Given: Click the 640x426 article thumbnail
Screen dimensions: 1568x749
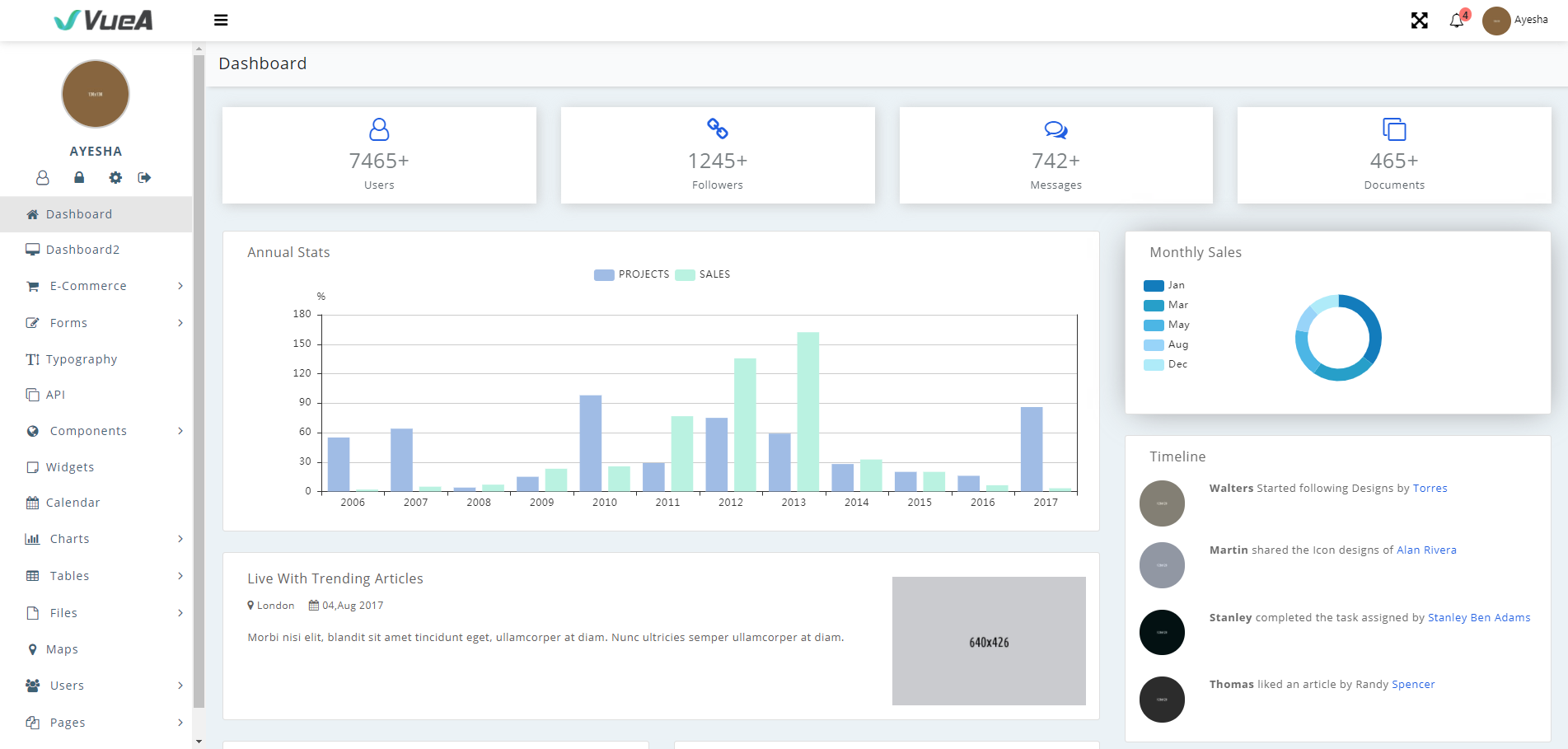Looking at the screenshot, I should coord(989,641).
